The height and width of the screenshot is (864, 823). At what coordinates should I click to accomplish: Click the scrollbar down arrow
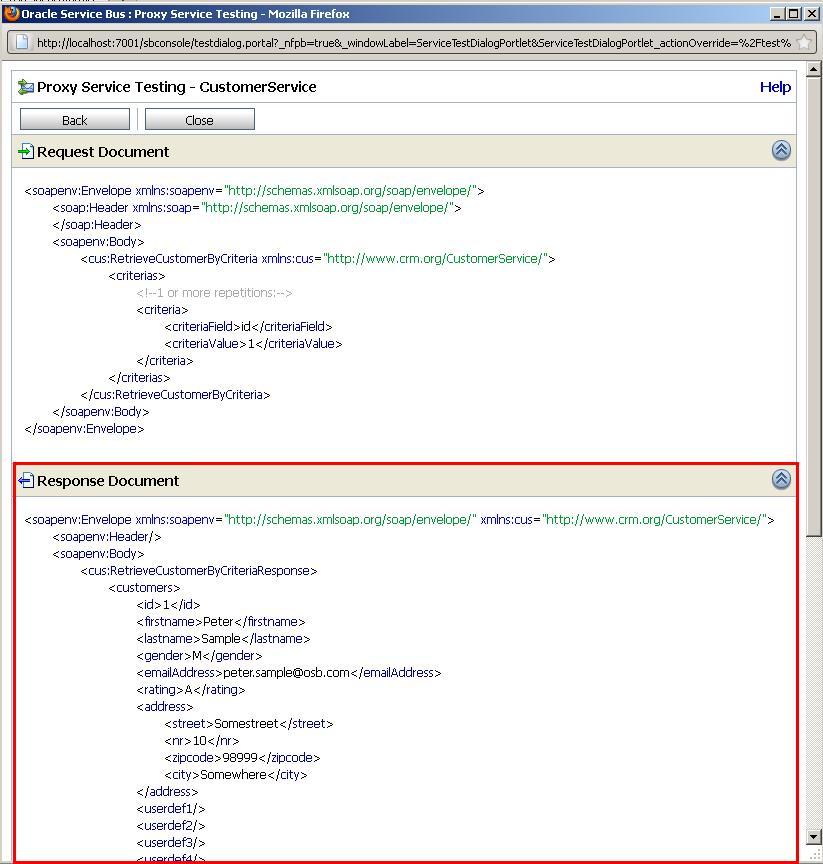(x=814, y=836)
